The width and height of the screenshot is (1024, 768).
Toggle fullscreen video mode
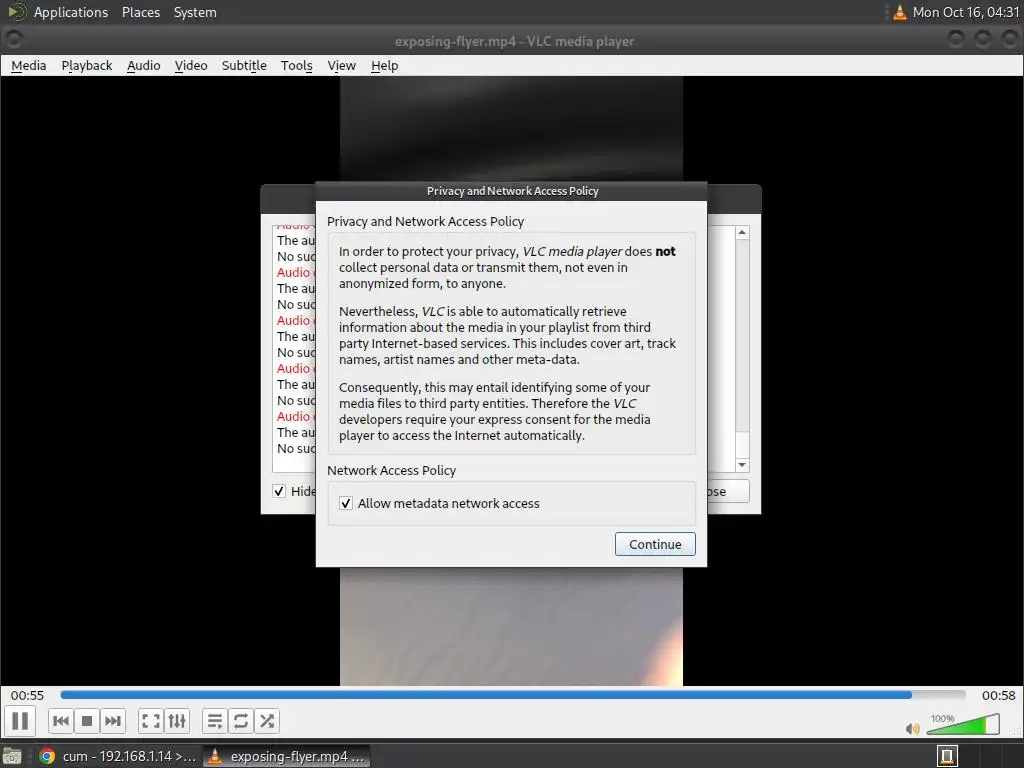coord(151,721)
